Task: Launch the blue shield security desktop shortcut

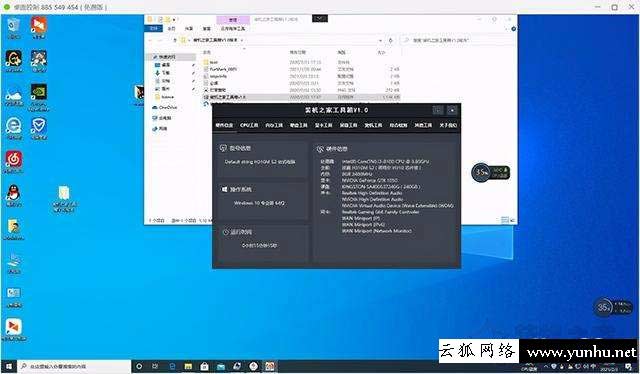Action: pos(39,128)
